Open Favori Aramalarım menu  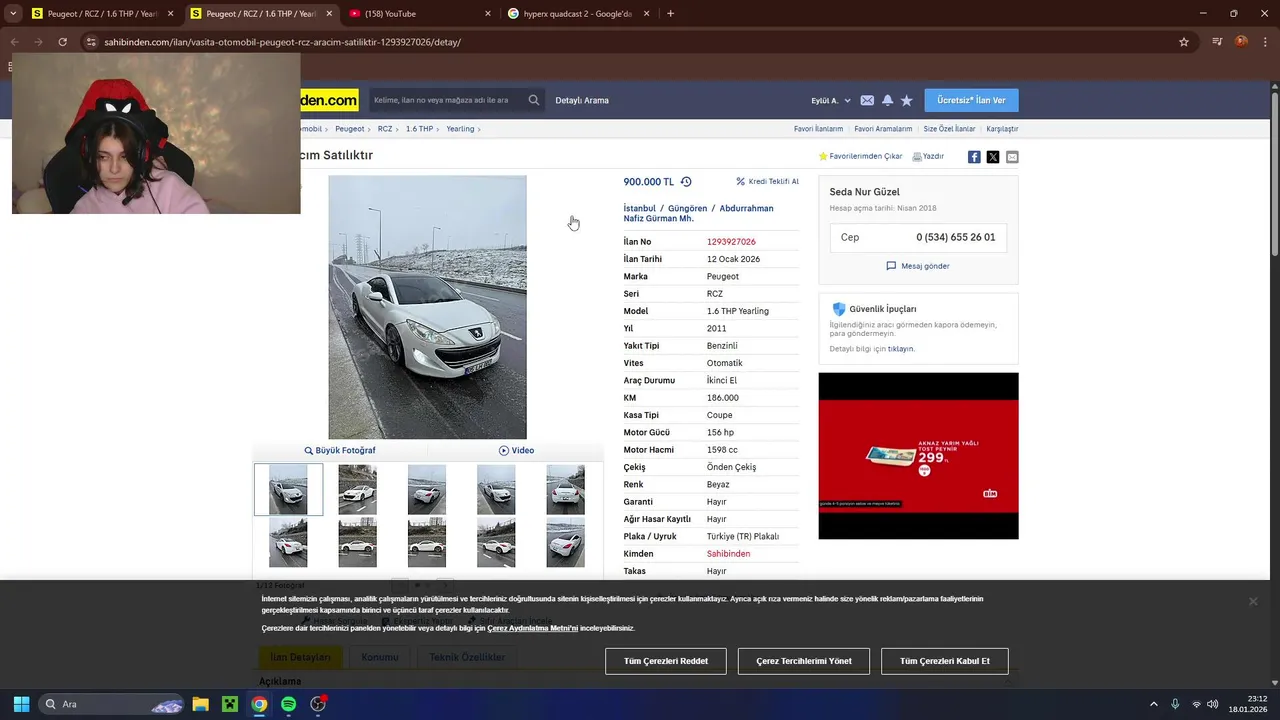pyautogui.click(x=883, y=129)
